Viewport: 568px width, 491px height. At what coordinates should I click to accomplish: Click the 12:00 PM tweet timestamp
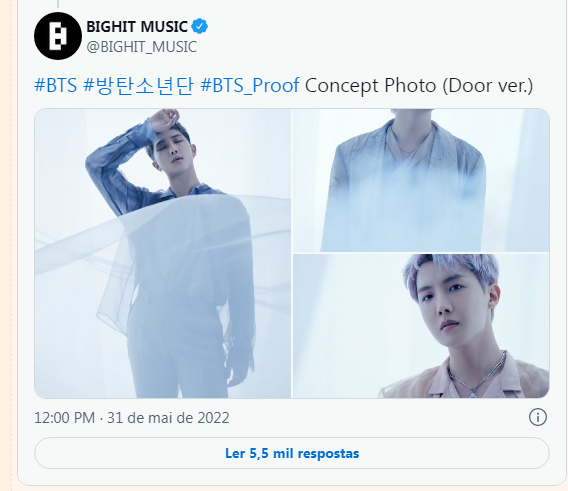pos(64,418)
